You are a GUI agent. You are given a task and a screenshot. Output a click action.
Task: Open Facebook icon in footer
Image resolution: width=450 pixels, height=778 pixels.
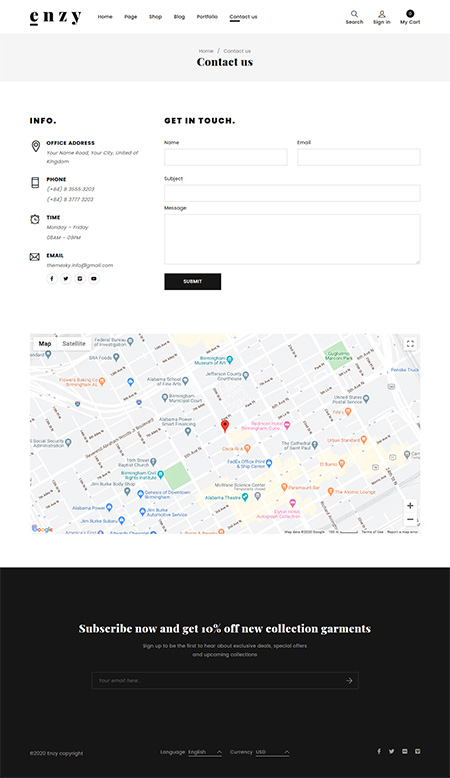point(379,751)
